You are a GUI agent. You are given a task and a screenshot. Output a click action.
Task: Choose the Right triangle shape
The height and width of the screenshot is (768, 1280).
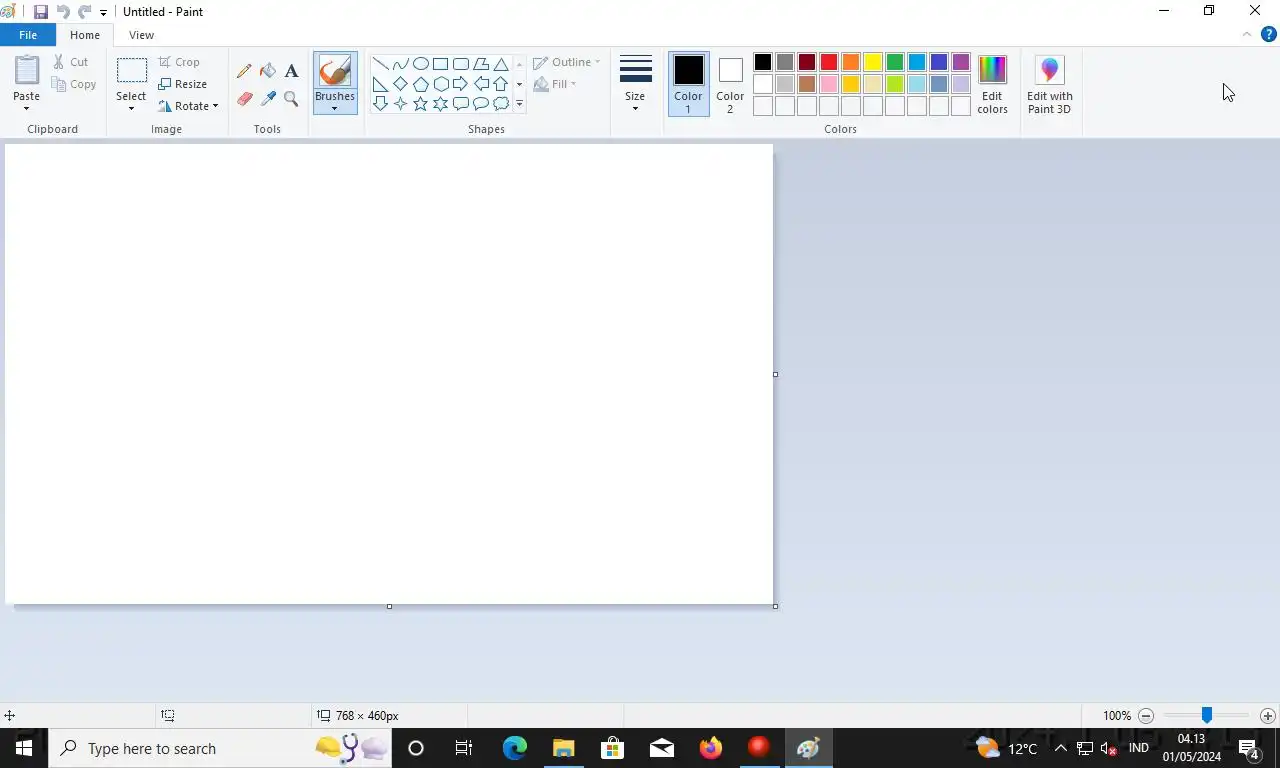pos(380,84)
